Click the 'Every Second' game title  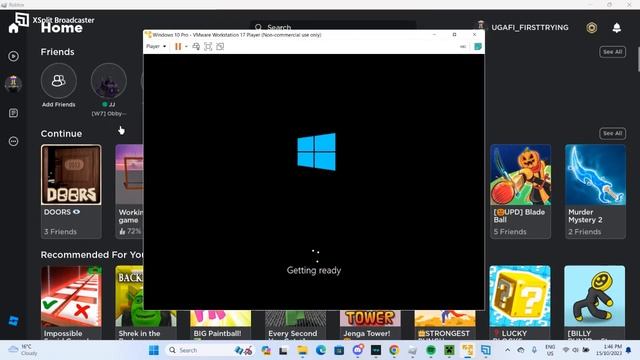pos(293,333)
